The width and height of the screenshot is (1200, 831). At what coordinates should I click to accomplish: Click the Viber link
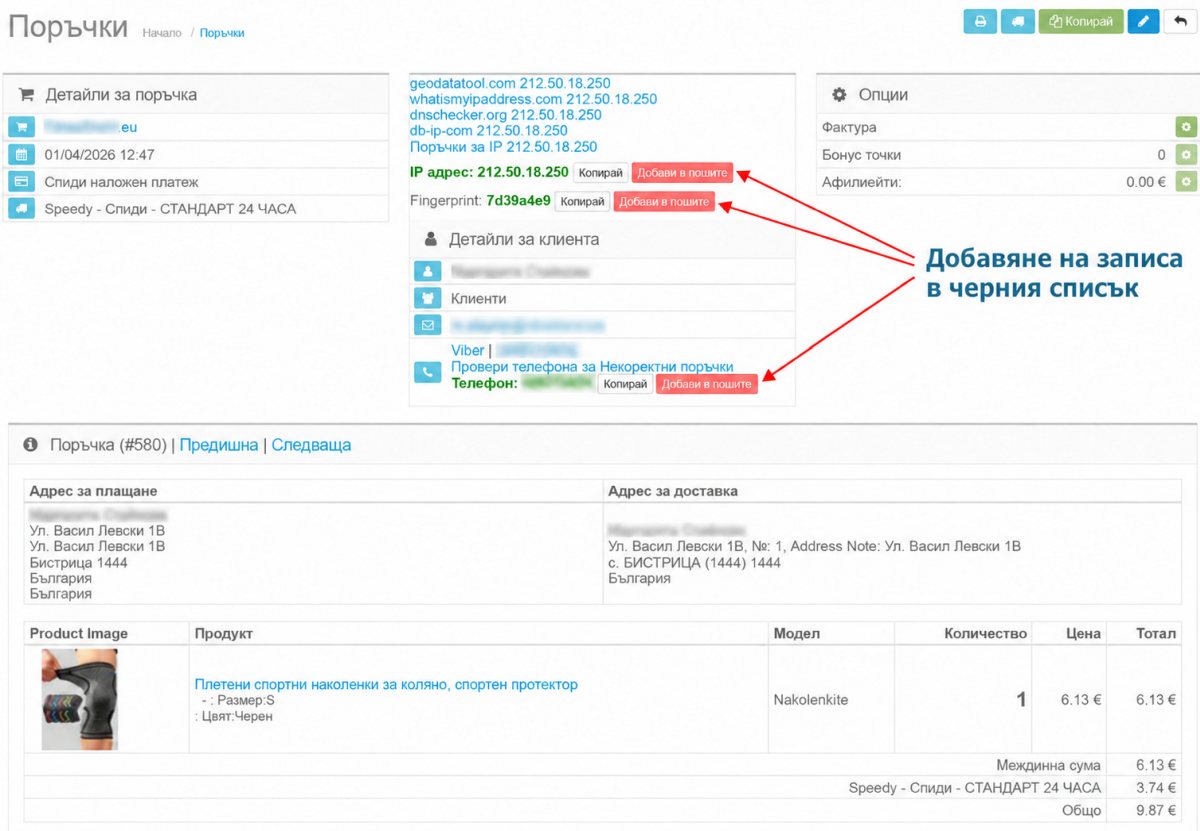[x=468, y=351]
